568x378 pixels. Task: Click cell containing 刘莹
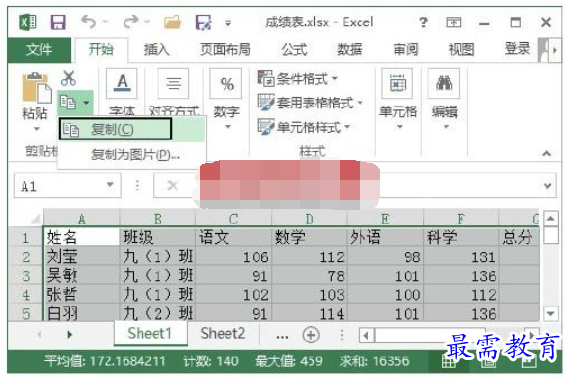click(x=82, y=257)
